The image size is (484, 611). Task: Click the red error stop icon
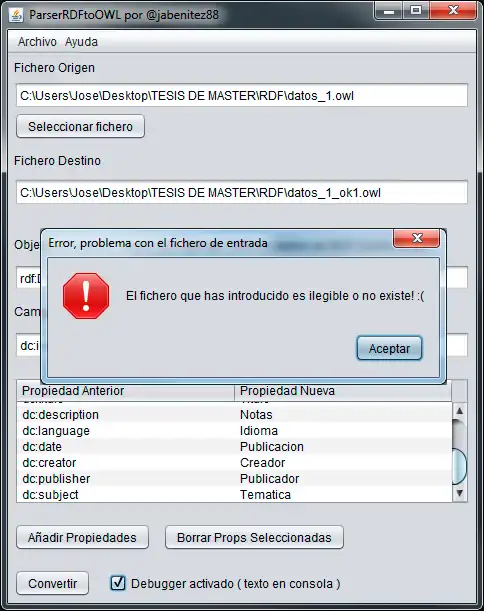pyautogui.click(x=86, y=296)
